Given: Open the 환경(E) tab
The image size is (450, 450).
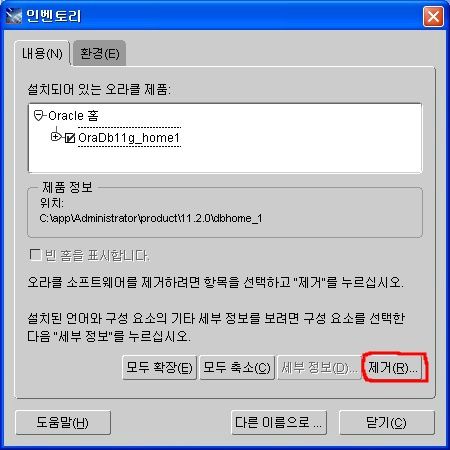Looking at the screenshot, I should click(x=100, y=53).
